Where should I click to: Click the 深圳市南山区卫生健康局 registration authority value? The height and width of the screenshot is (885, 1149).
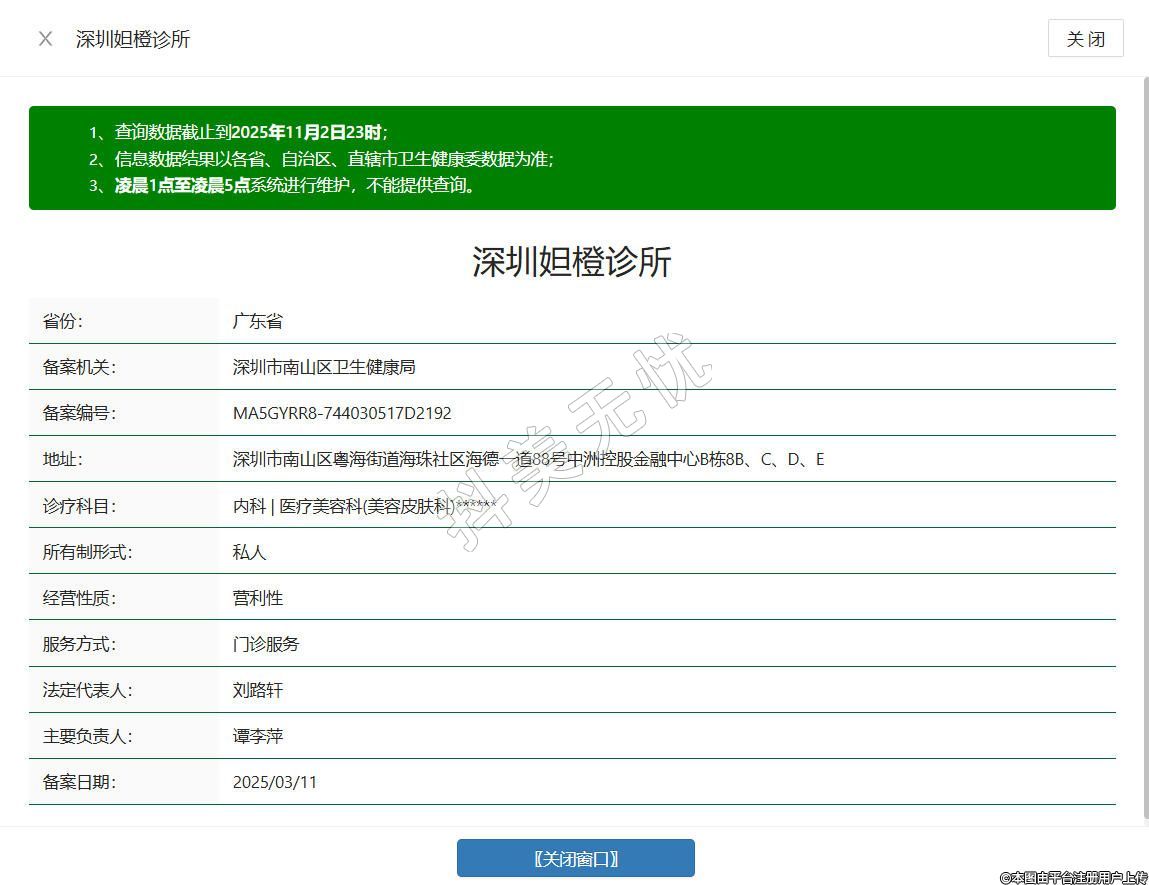pos(324,367)
